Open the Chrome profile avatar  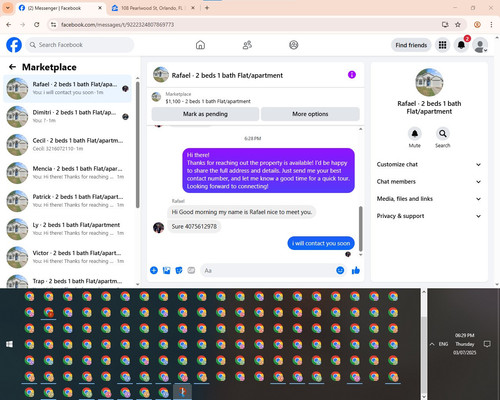[x=477, y=24]
